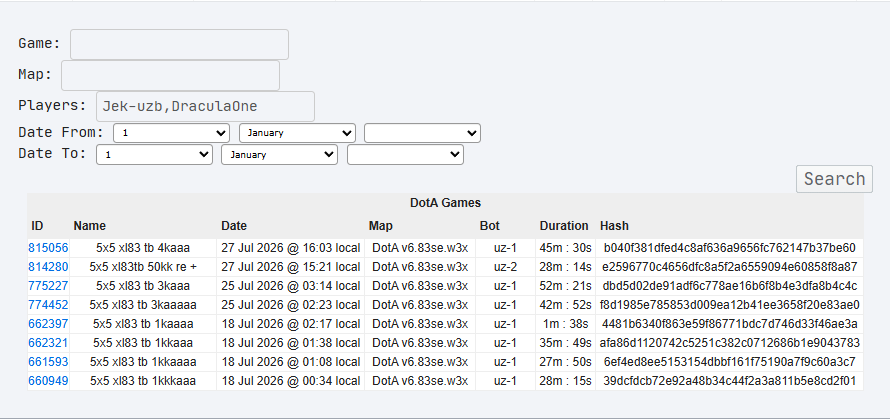The width and height of the screenshot is (890, 419).
Task: Select hash starting with 6ef4ed8ee515
Action: [x=729, y=362]
